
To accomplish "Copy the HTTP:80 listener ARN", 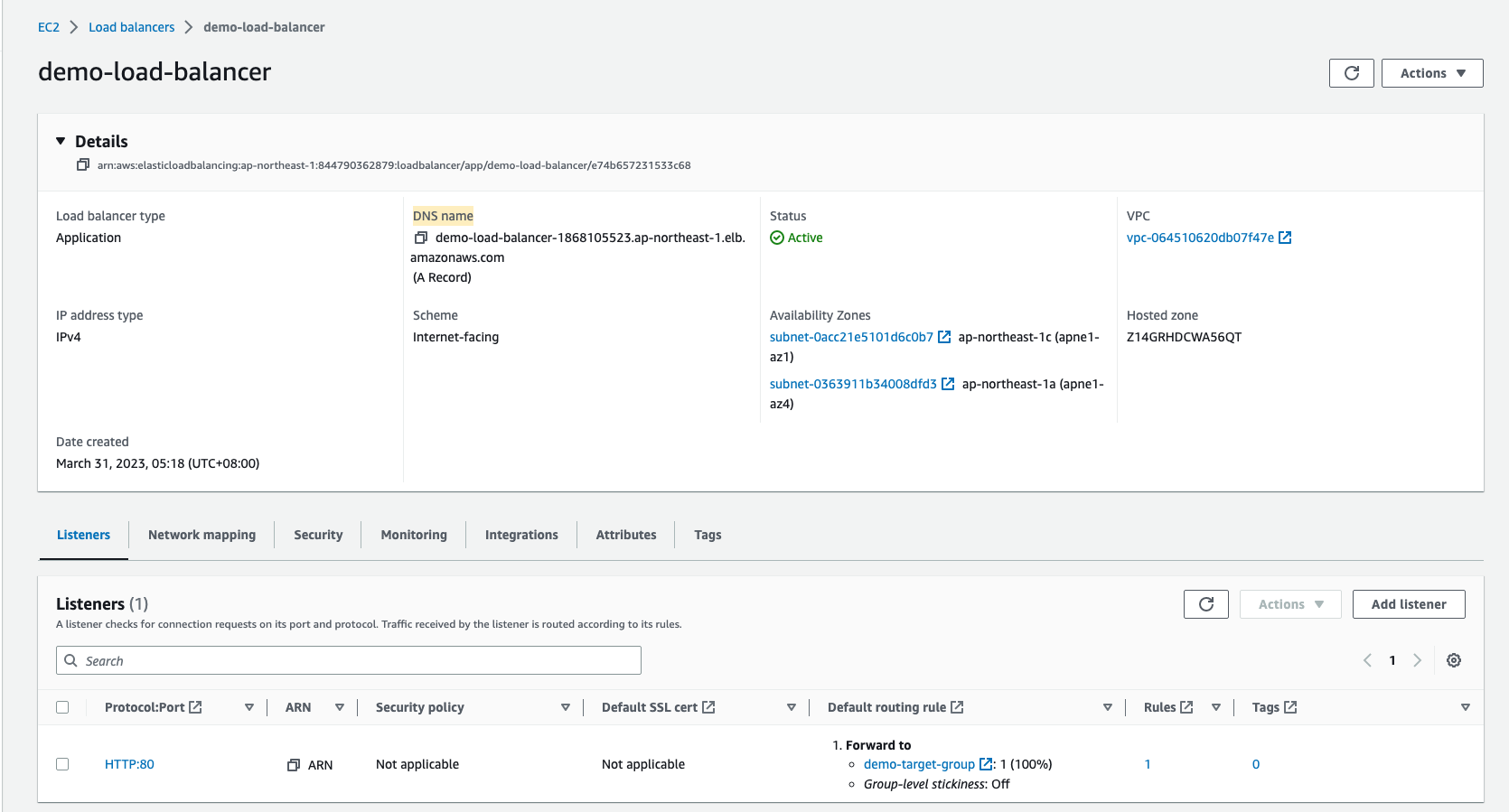I will pyautogui.click(x=294, y=765).
